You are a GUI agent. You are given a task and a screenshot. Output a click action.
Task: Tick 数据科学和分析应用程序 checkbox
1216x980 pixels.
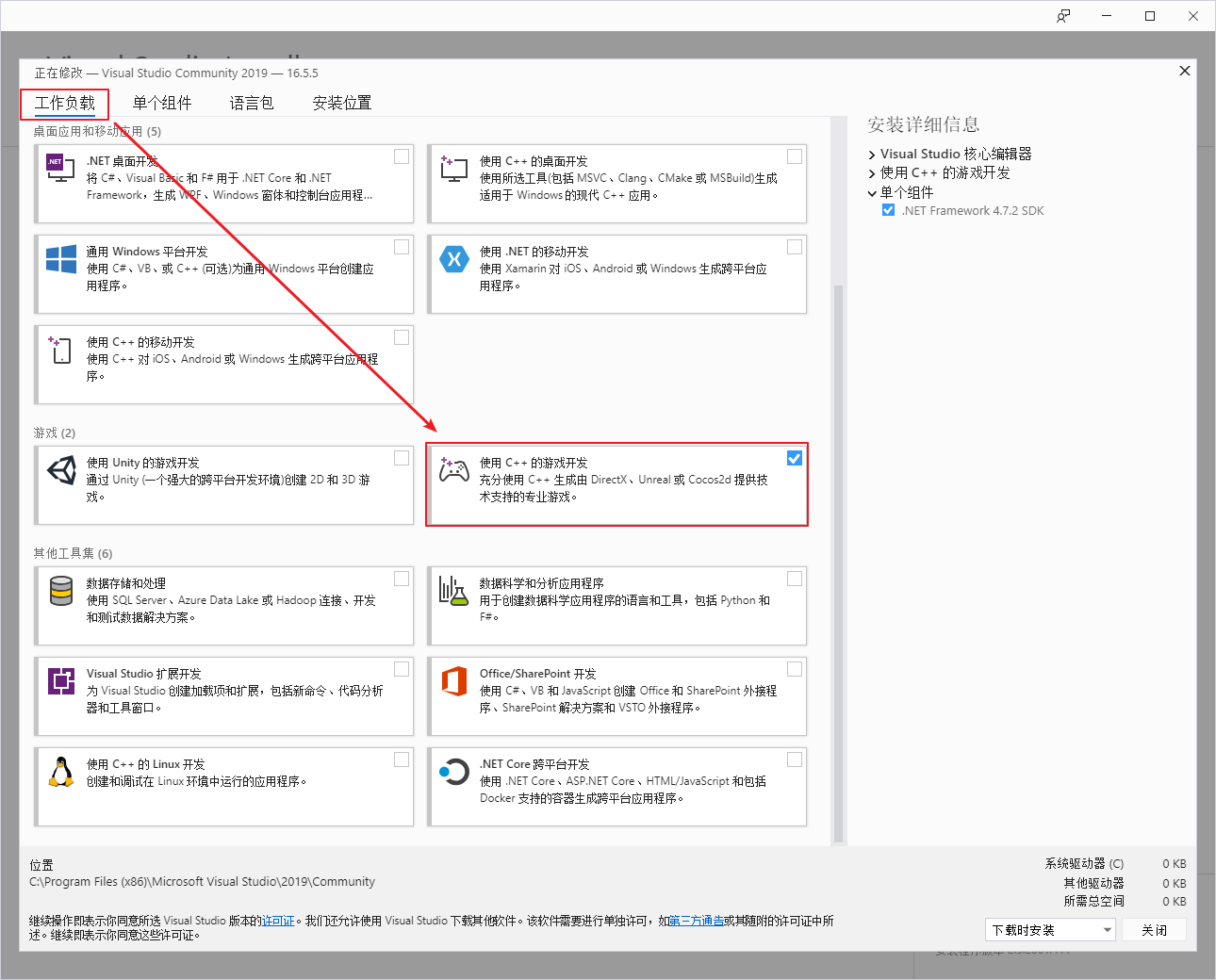795,579
